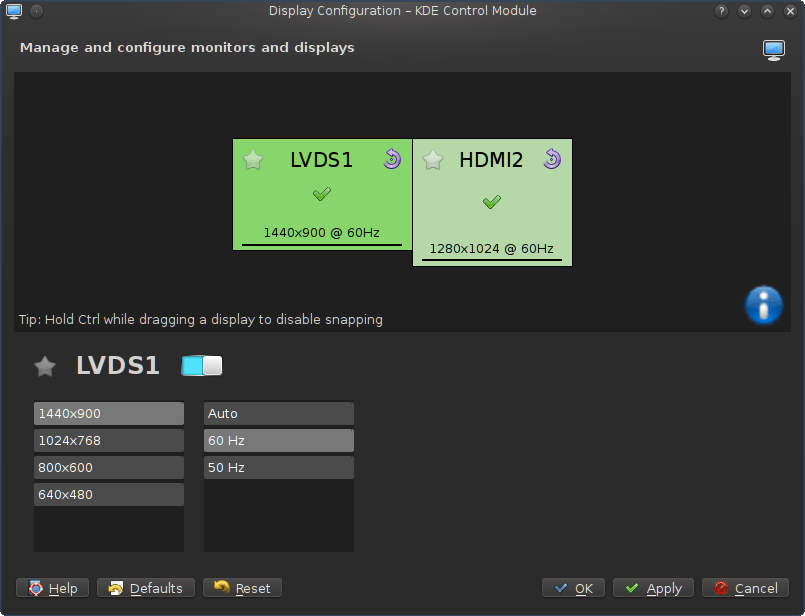Image resolution: width=805 pixels, height=616 pixels.
Task: Open Help with the Help button
Action: click(52, 588)
